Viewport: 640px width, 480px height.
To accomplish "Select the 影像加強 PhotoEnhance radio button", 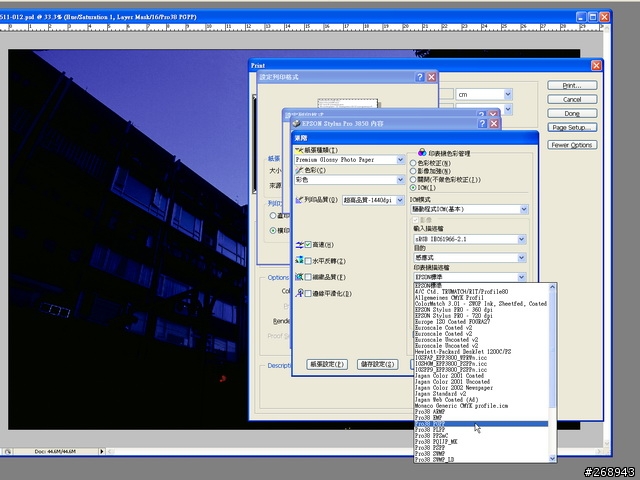I will pyautogui.click(x=413, y=171).
